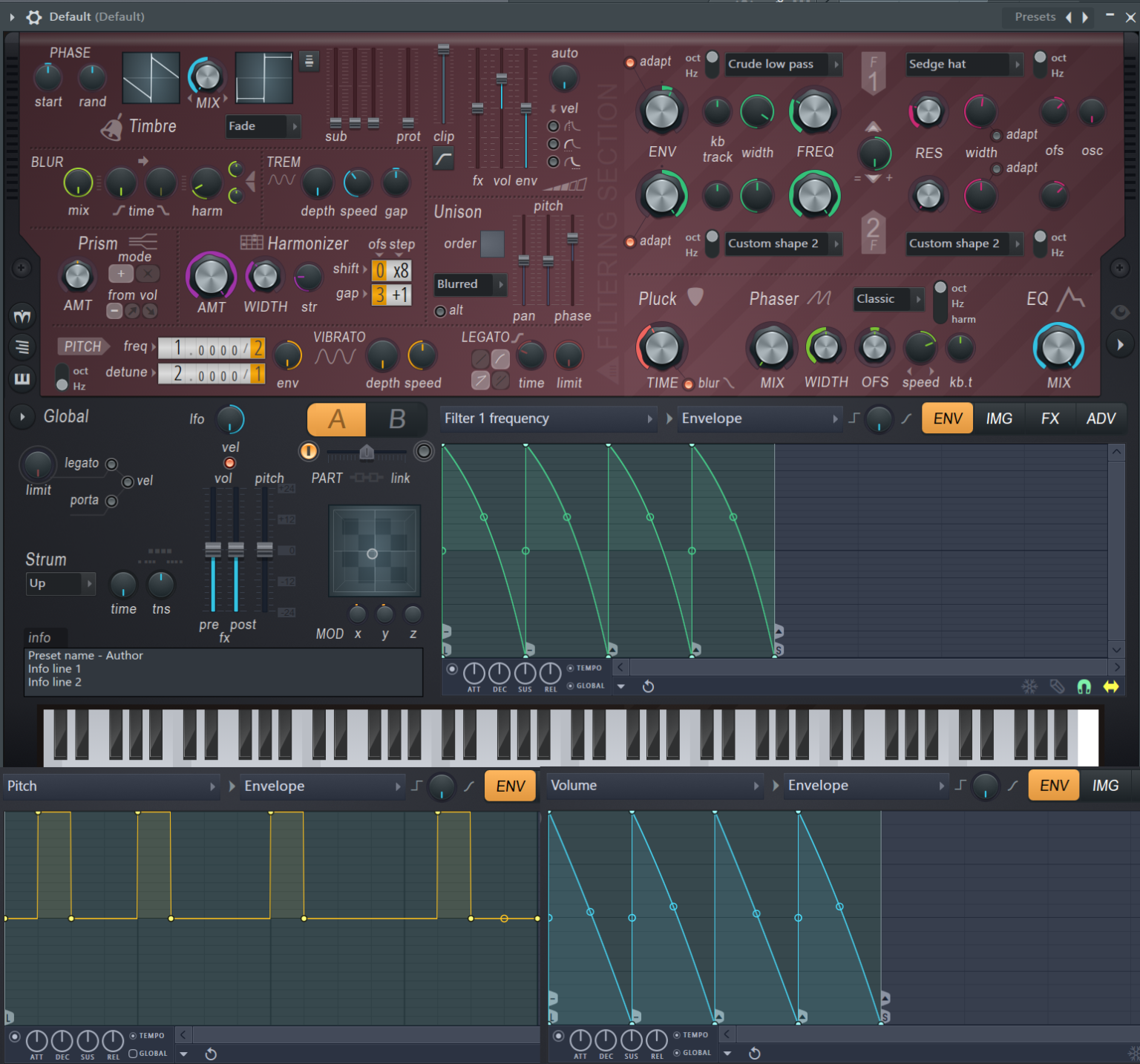
Task: Select GLOBAL timing for the pitch envelope
Action: 132,1052
